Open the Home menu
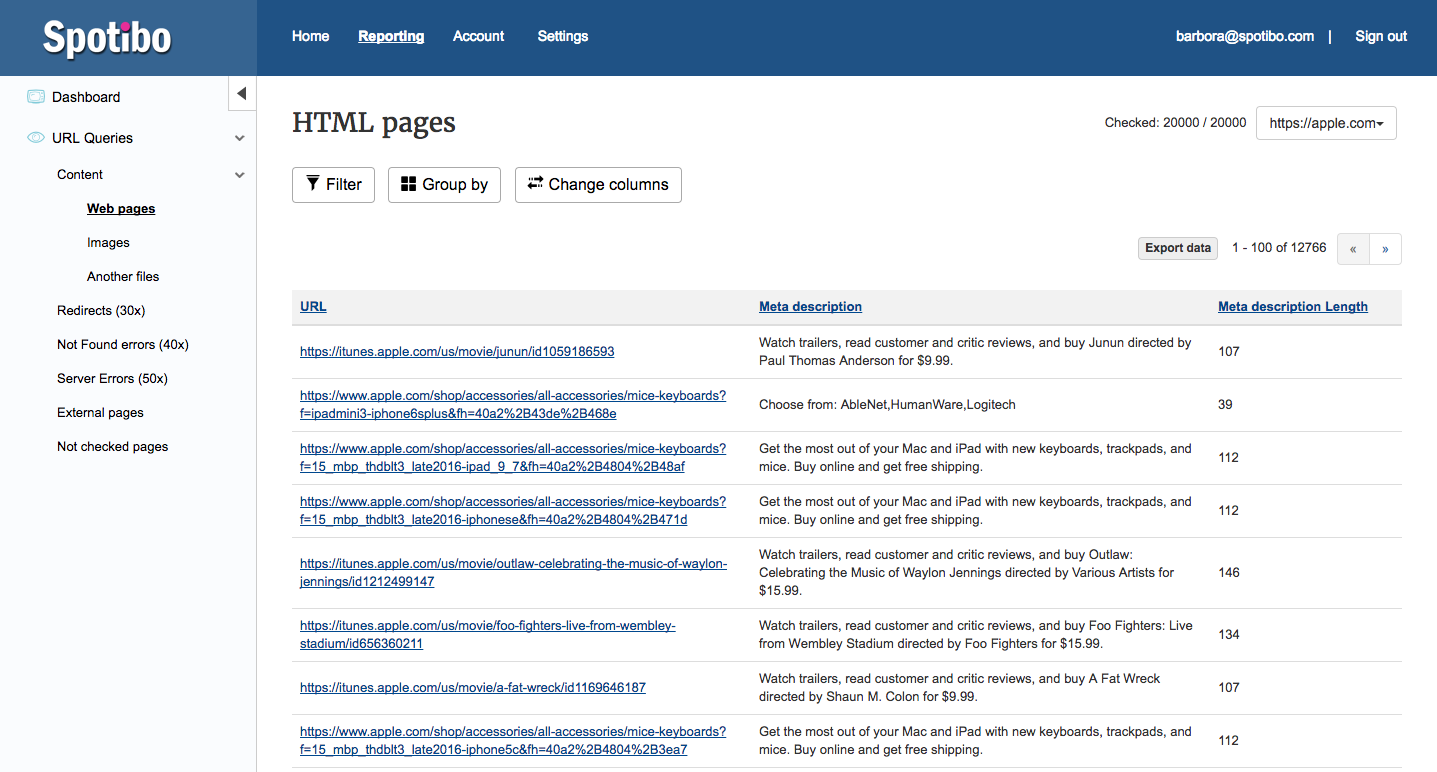 (310, 36)
